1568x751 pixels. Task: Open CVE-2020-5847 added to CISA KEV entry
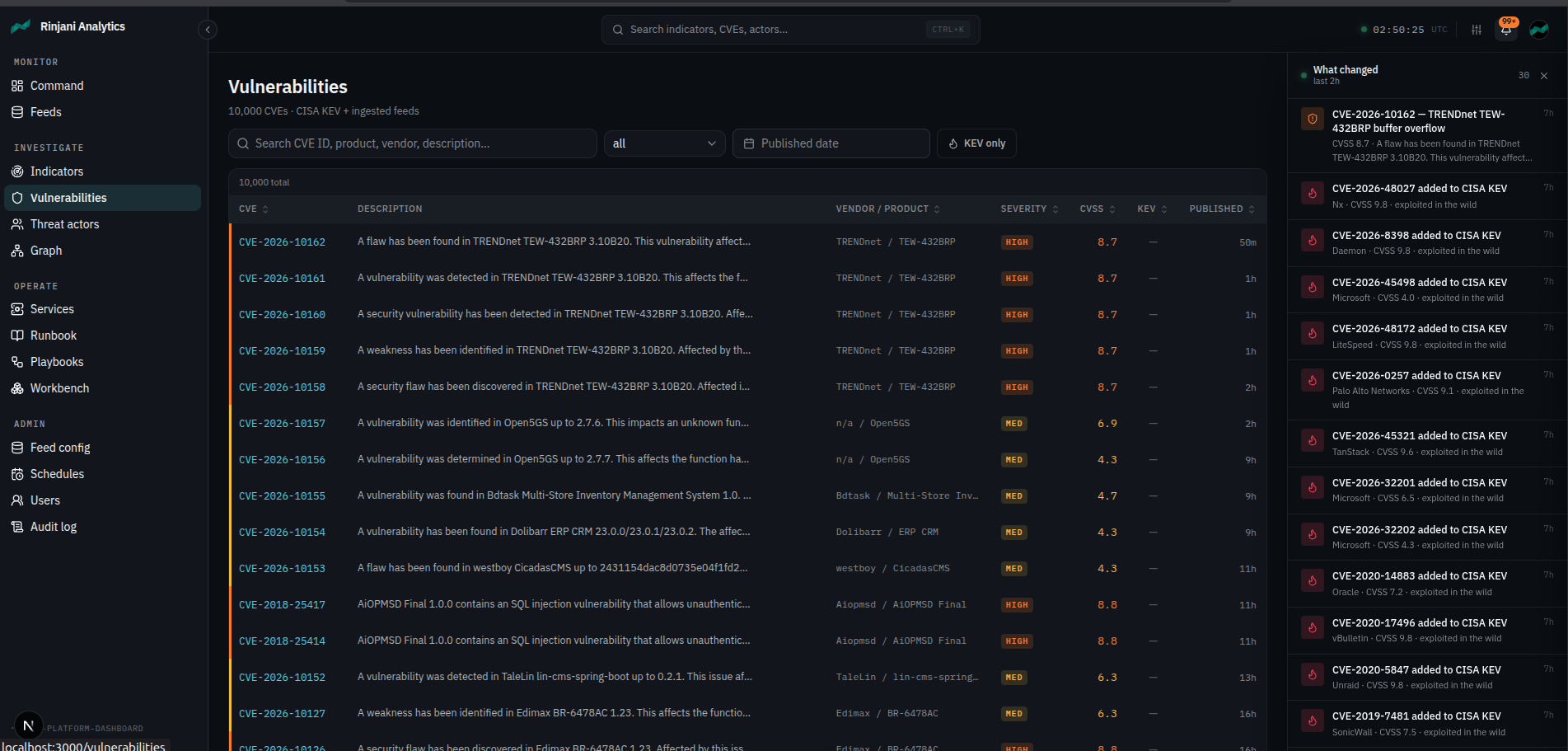[1427, 677]
